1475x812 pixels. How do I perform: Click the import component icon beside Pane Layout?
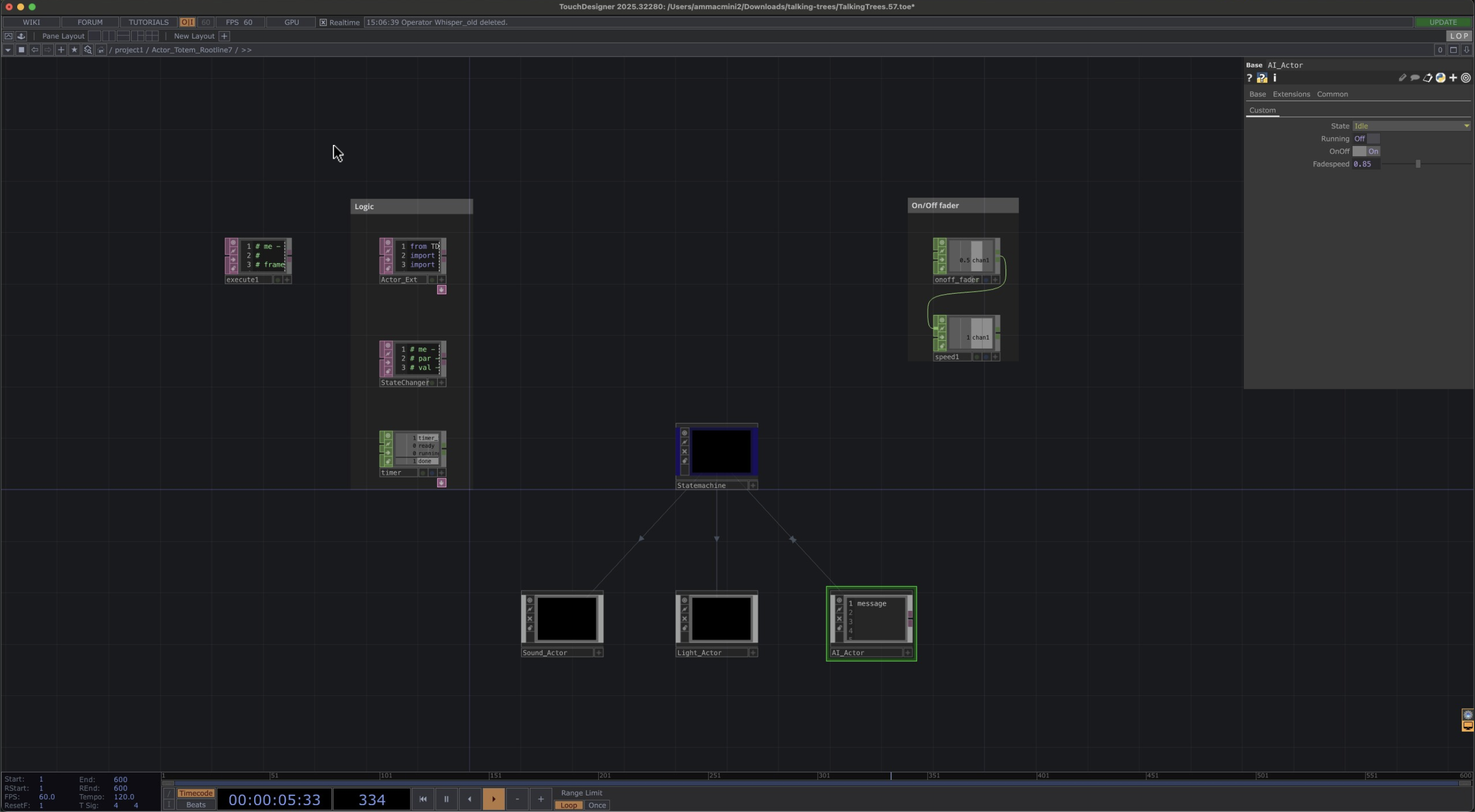[21, 36]
